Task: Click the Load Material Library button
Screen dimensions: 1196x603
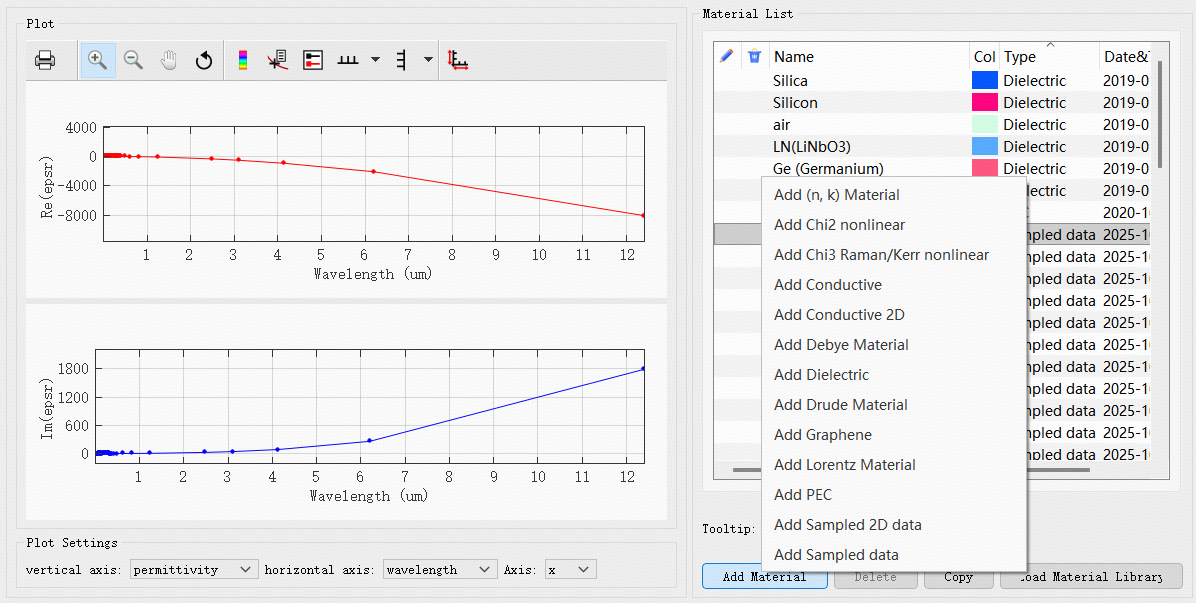Action: tap(1090, 577)
